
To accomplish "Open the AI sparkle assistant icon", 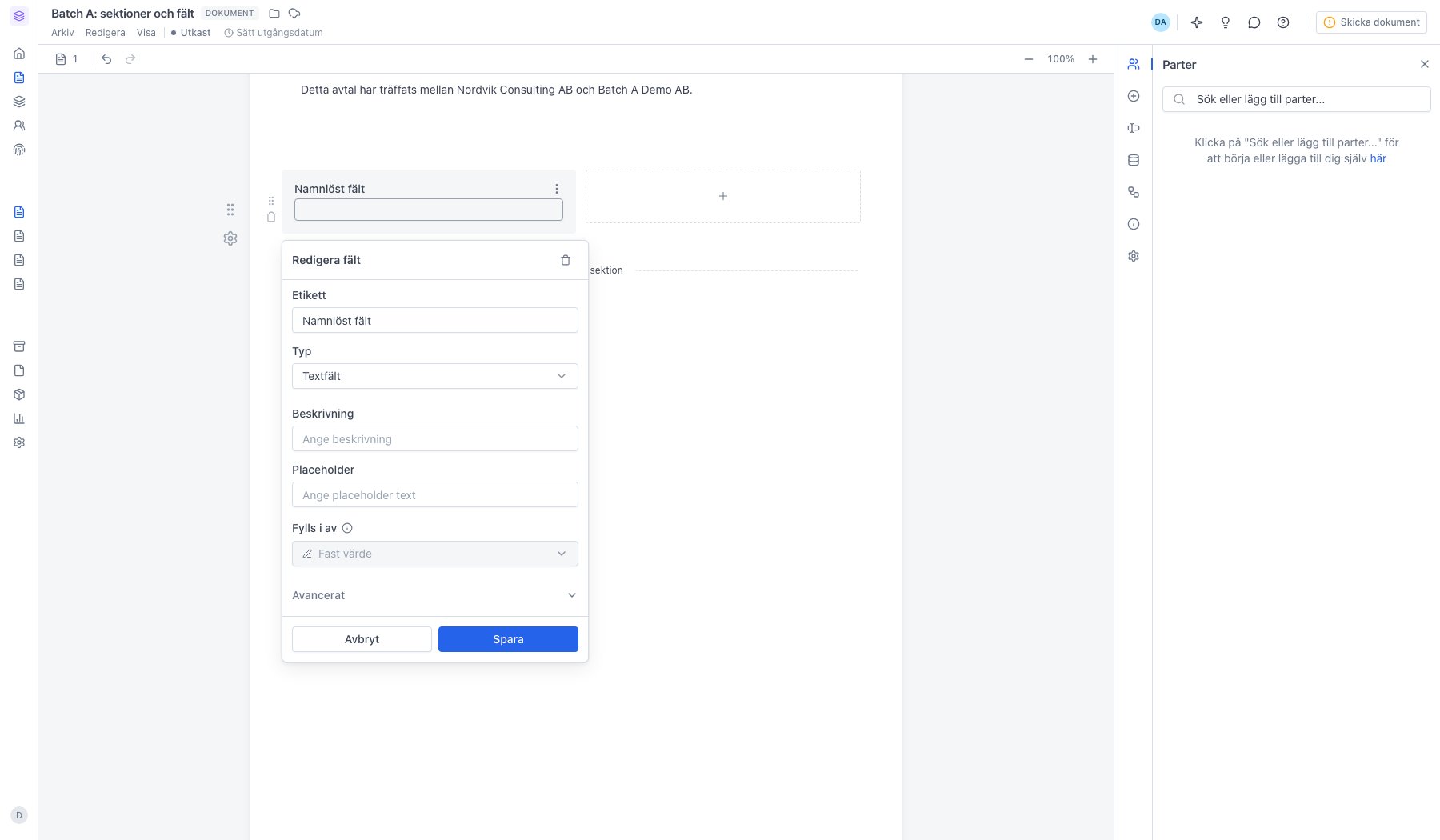I will coord(1197,22).
